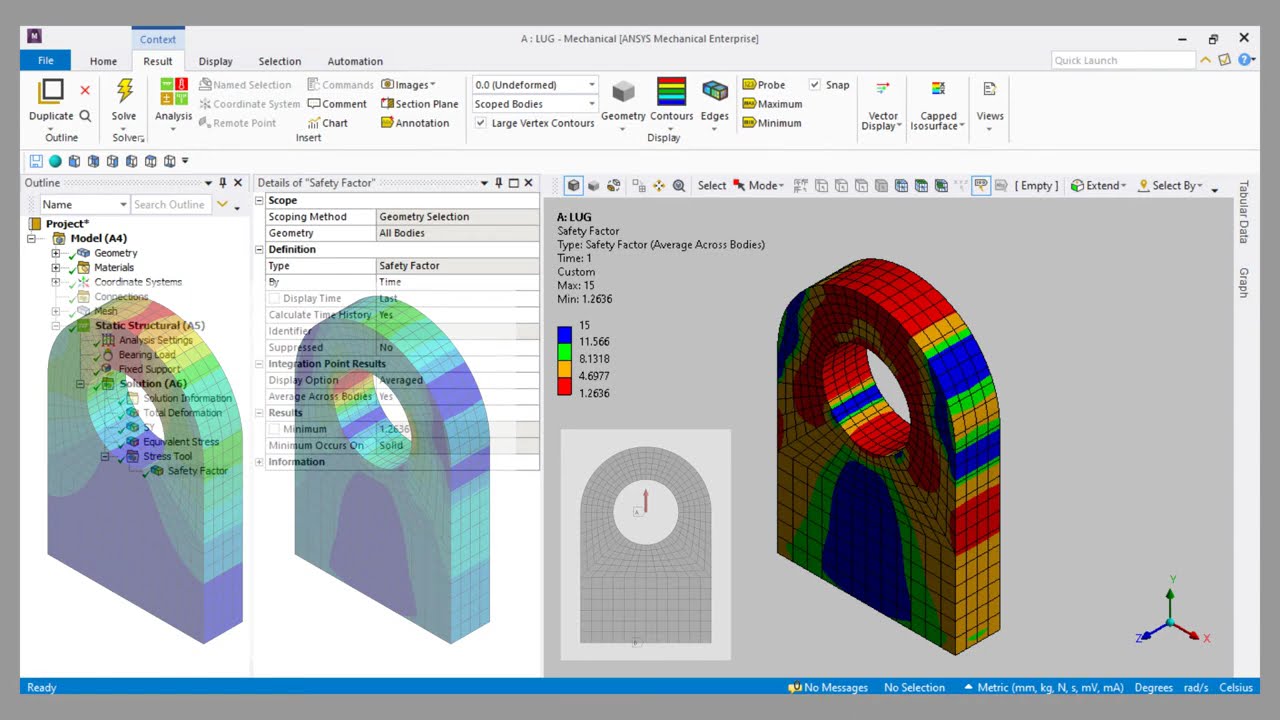Image resolution: width=1280 pixels, height=720 pixels.
Task: Open the File menu
Action: (x=46, y=60)
